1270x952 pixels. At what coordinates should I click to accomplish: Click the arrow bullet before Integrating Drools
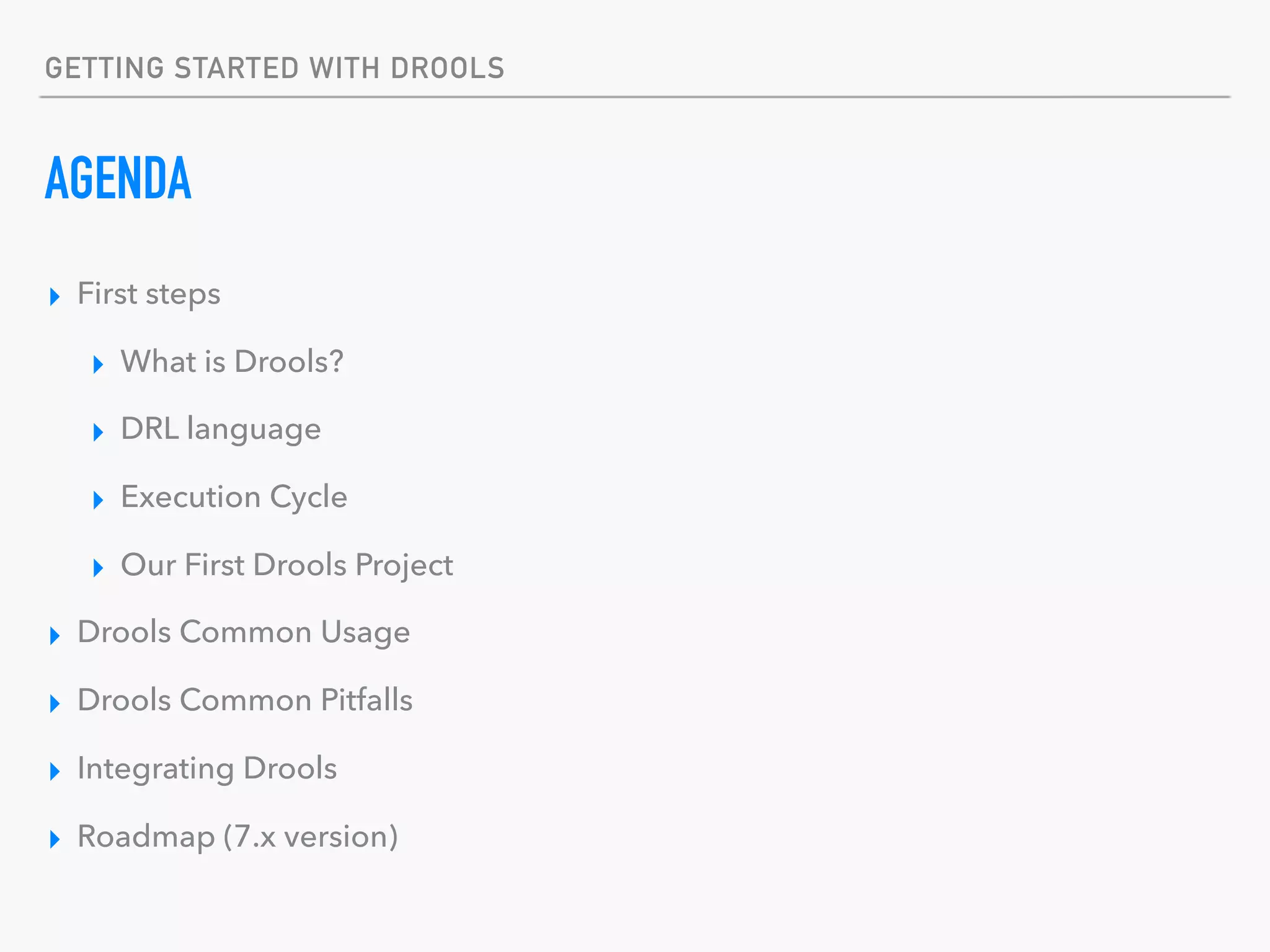point(55,771)
